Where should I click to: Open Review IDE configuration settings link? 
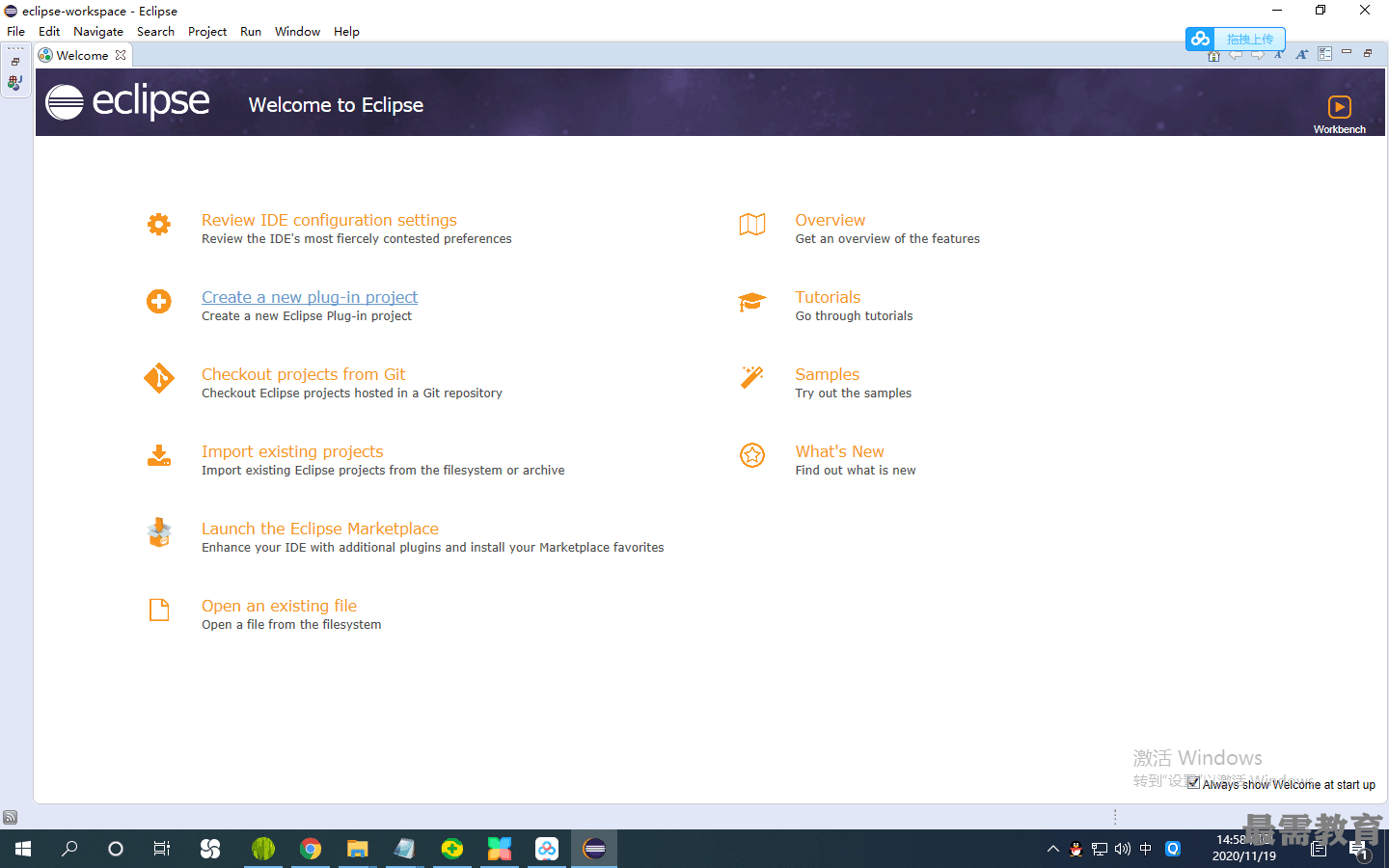coord(329,220)
